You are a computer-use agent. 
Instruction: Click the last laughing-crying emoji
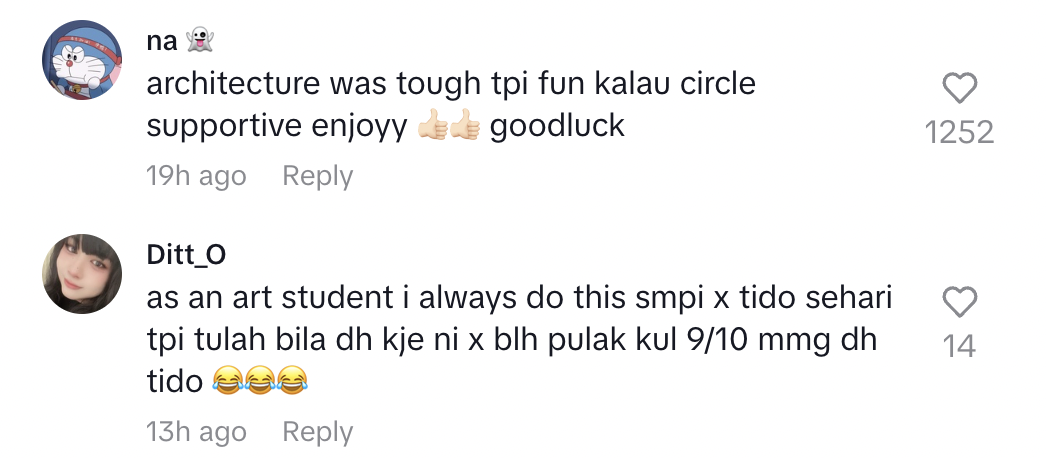pos(292,382)
